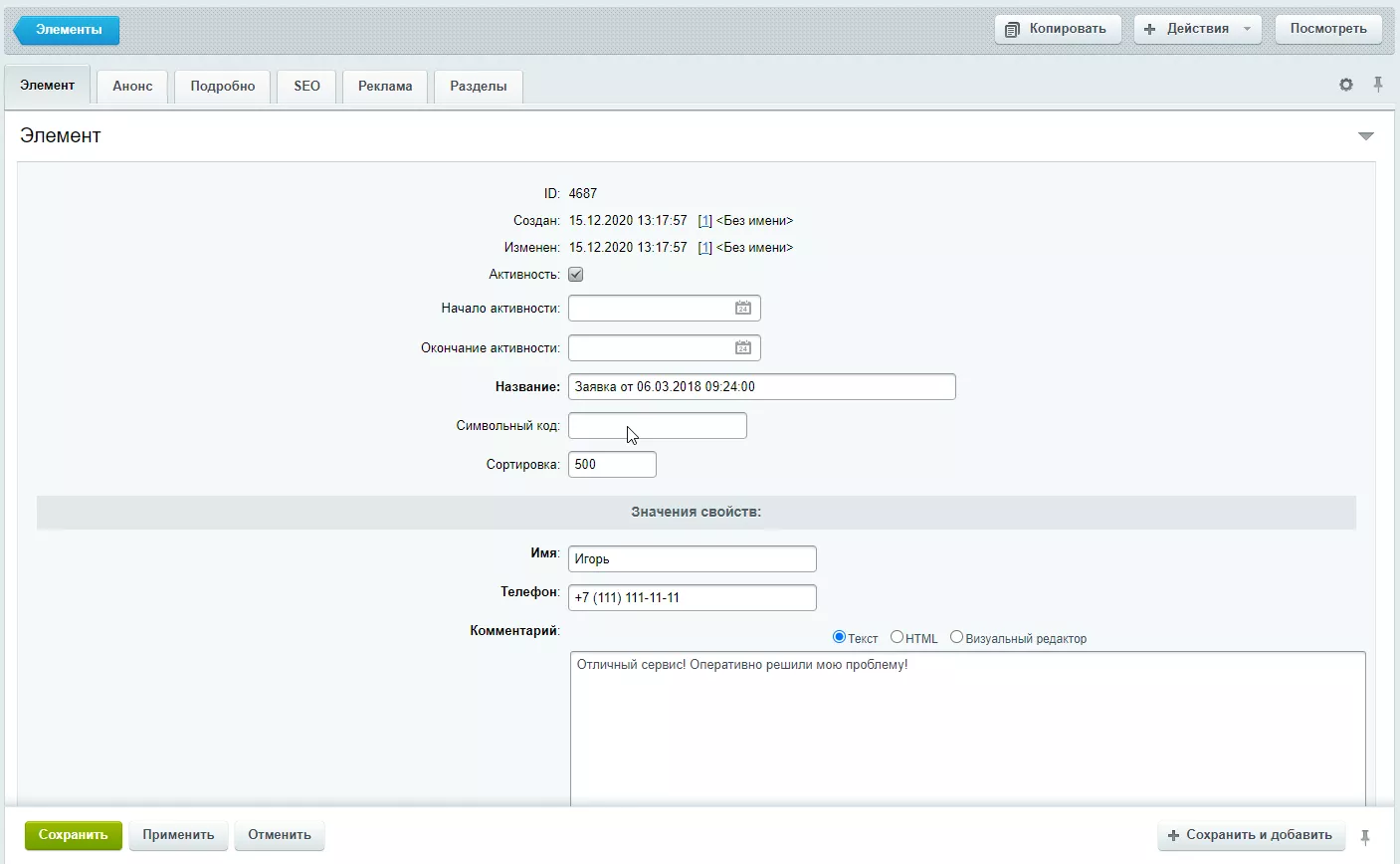Image resolution: width=1400 pixels, height=864 pixels.
Task: Click the ID value 4687
Action: [x=583, y=194]
